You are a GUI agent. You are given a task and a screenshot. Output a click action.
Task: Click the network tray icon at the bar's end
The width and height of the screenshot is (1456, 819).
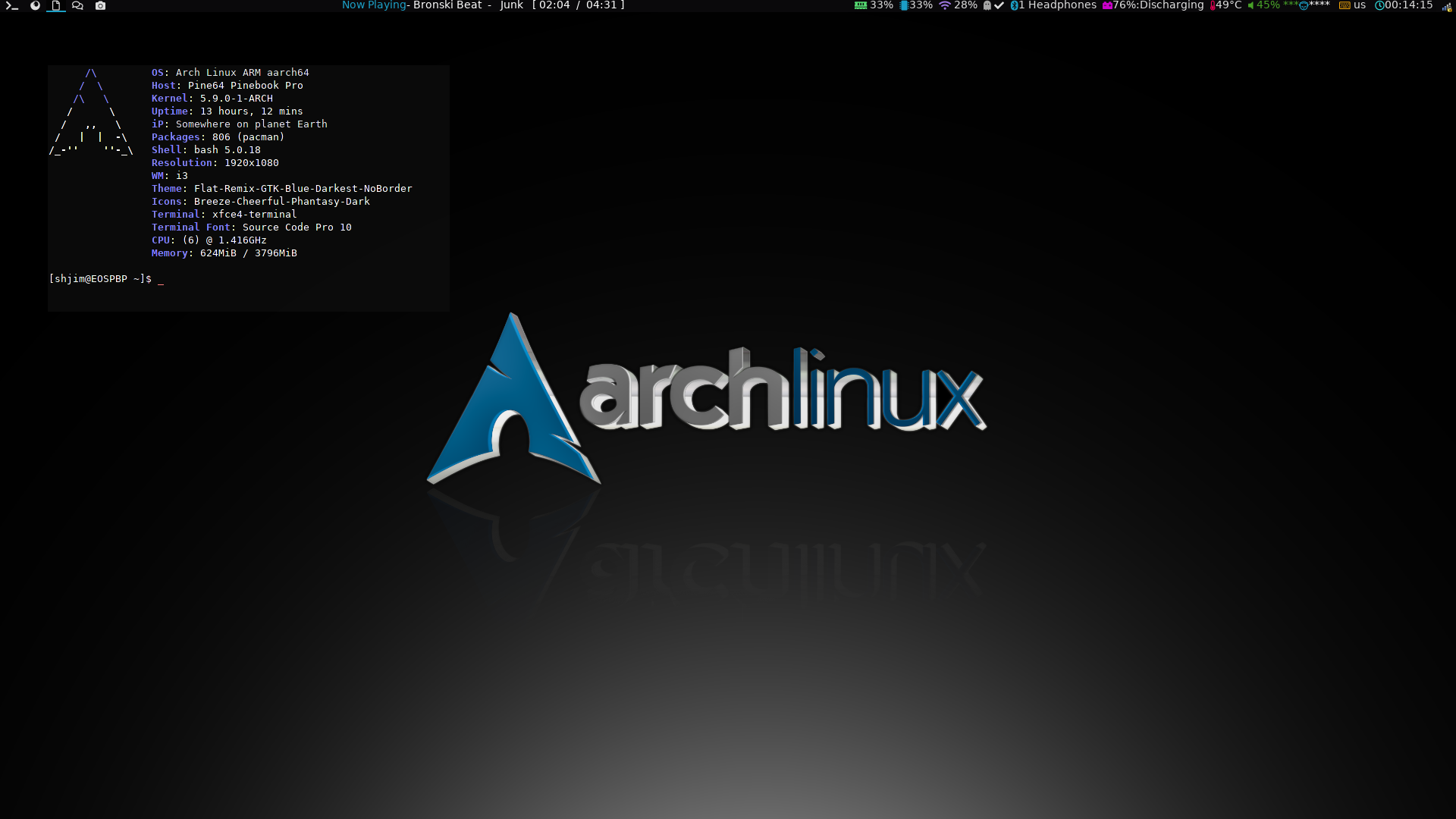(x=1447, y=6)
